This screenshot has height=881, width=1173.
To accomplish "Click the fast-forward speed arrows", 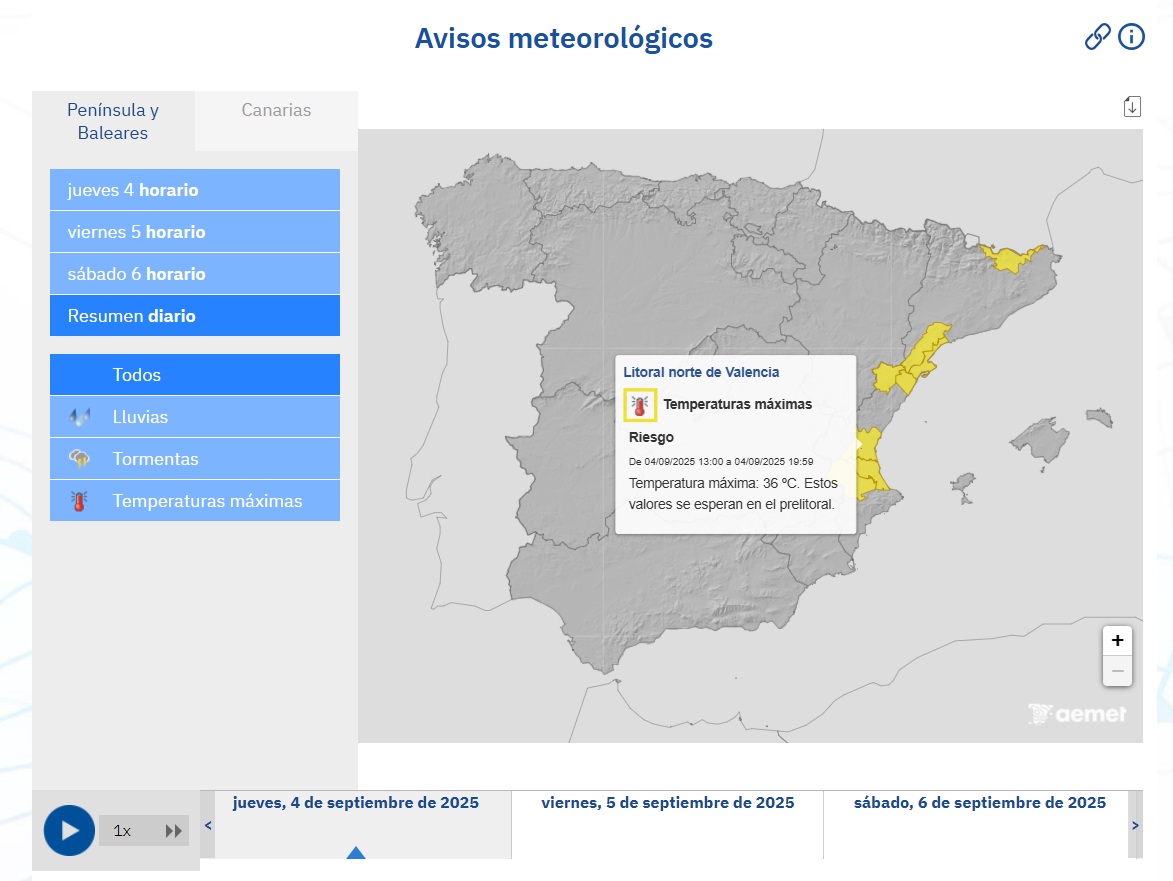I will pyautogui.click(x=174, y=831).
